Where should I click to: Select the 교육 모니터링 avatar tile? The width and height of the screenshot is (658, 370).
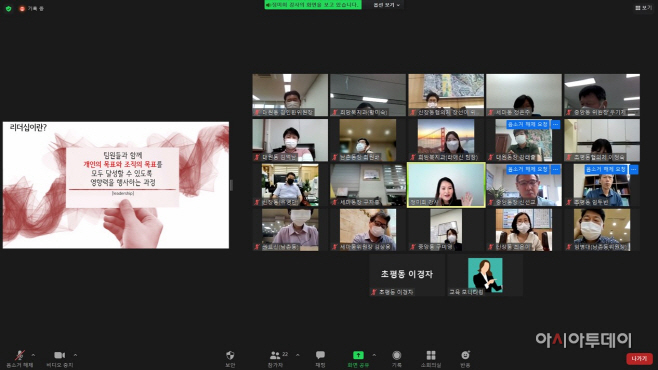485,275
